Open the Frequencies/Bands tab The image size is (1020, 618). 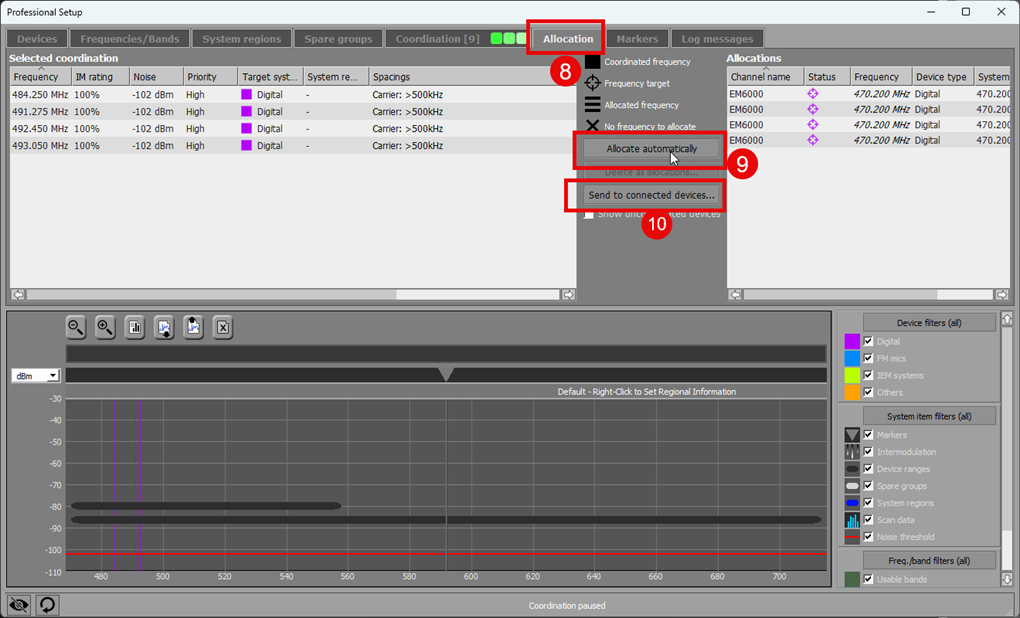click(130, 39)
